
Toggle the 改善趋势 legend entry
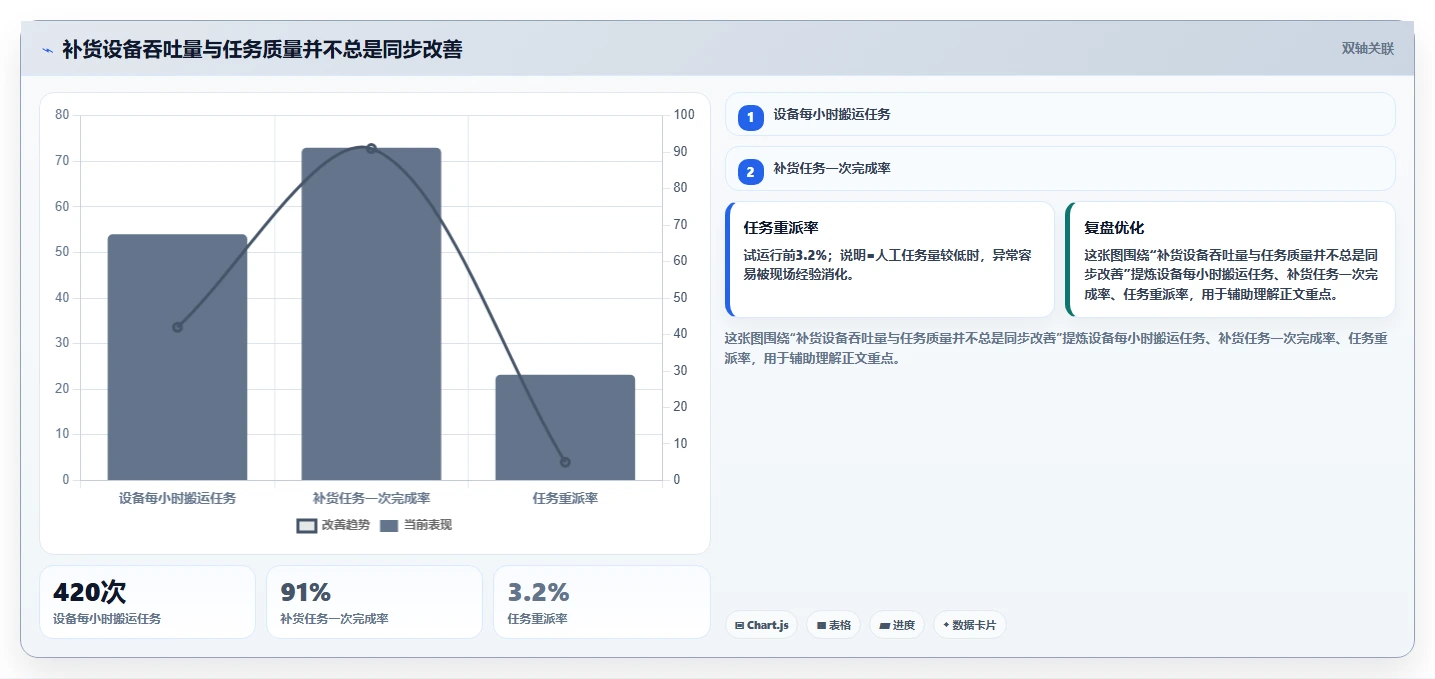(x=333, y=525)
